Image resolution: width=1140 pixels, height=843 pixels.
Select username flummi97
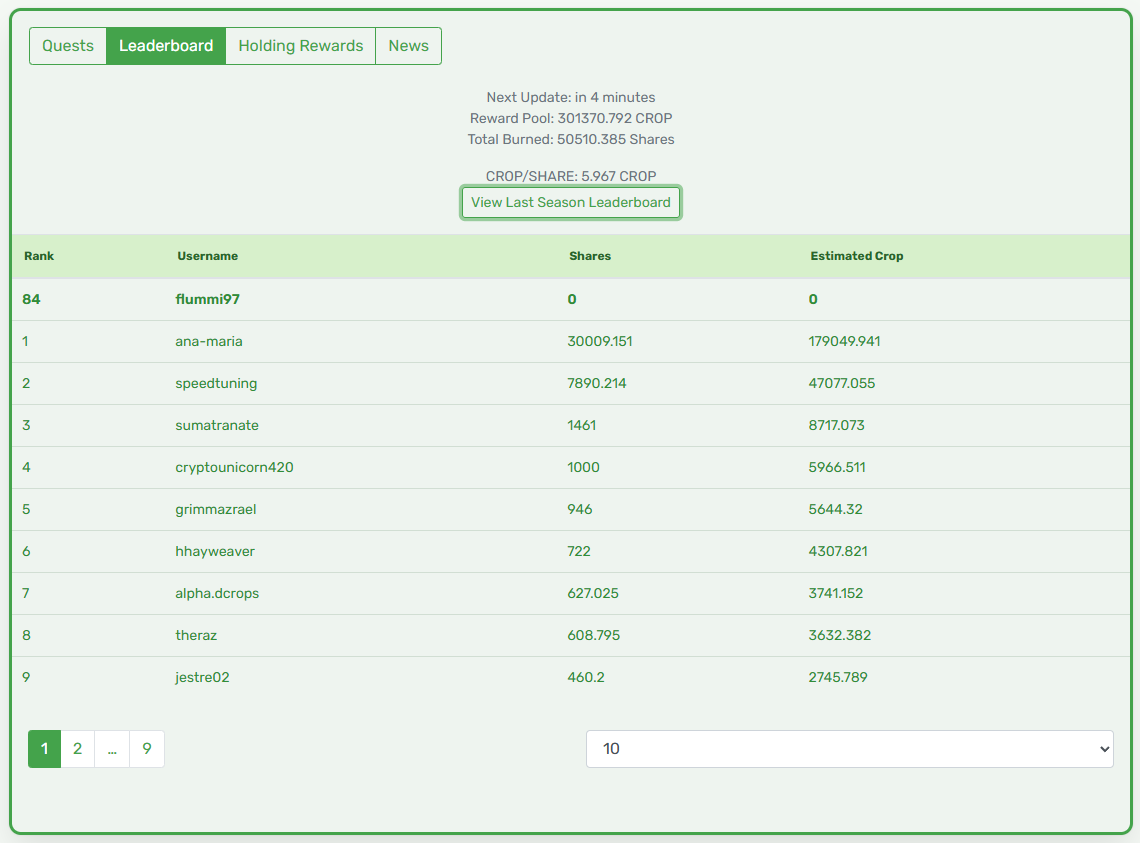tap(207, 299)
